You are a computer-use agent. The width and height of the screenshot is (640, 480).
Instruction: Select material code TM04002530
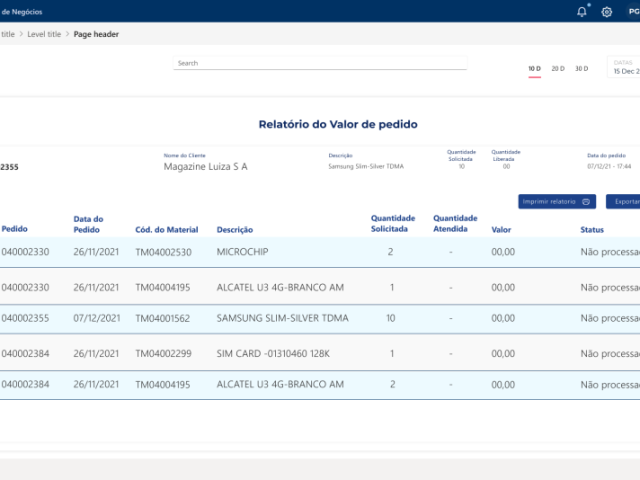tap(163, 252)
